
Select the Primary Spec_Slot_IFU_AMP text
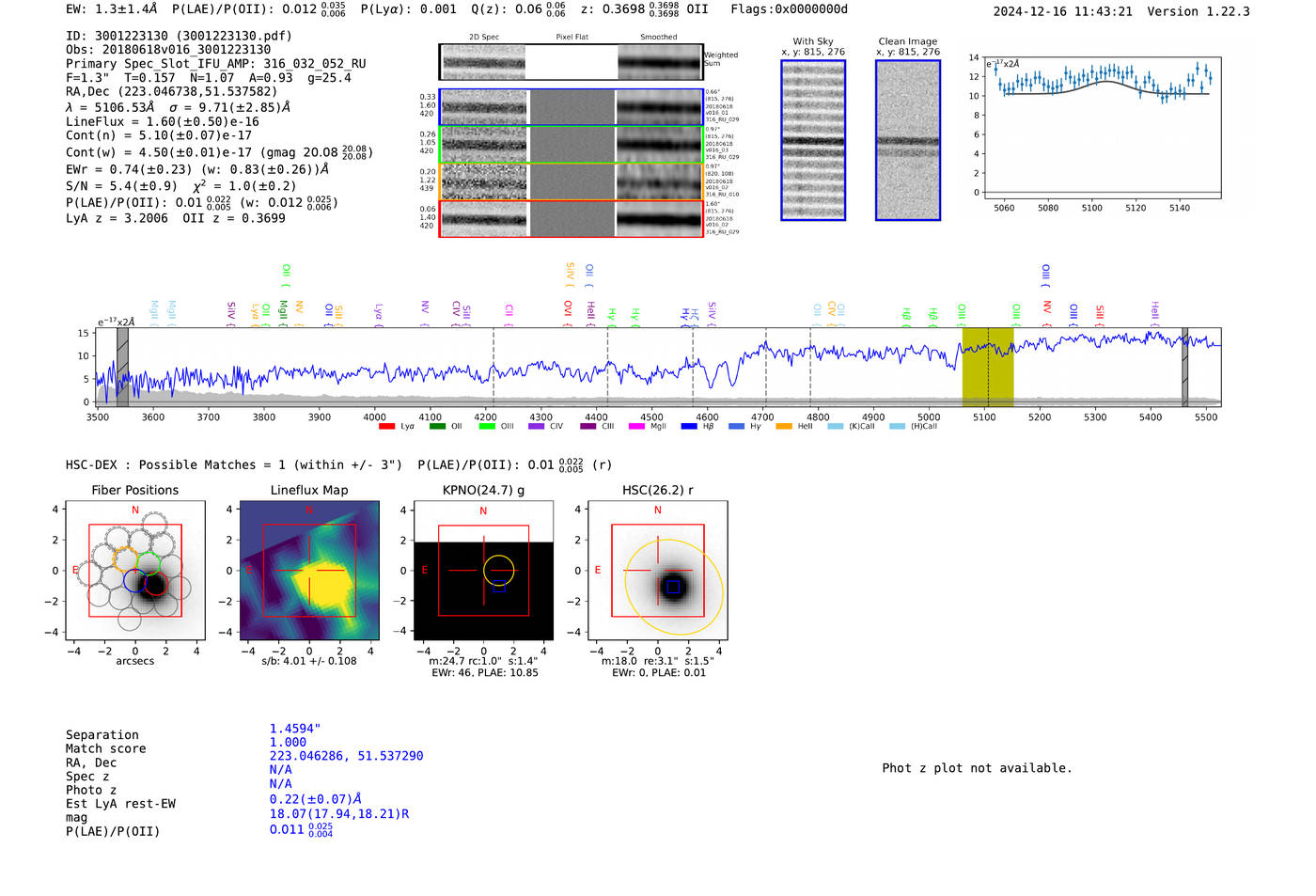pos(216,64)
